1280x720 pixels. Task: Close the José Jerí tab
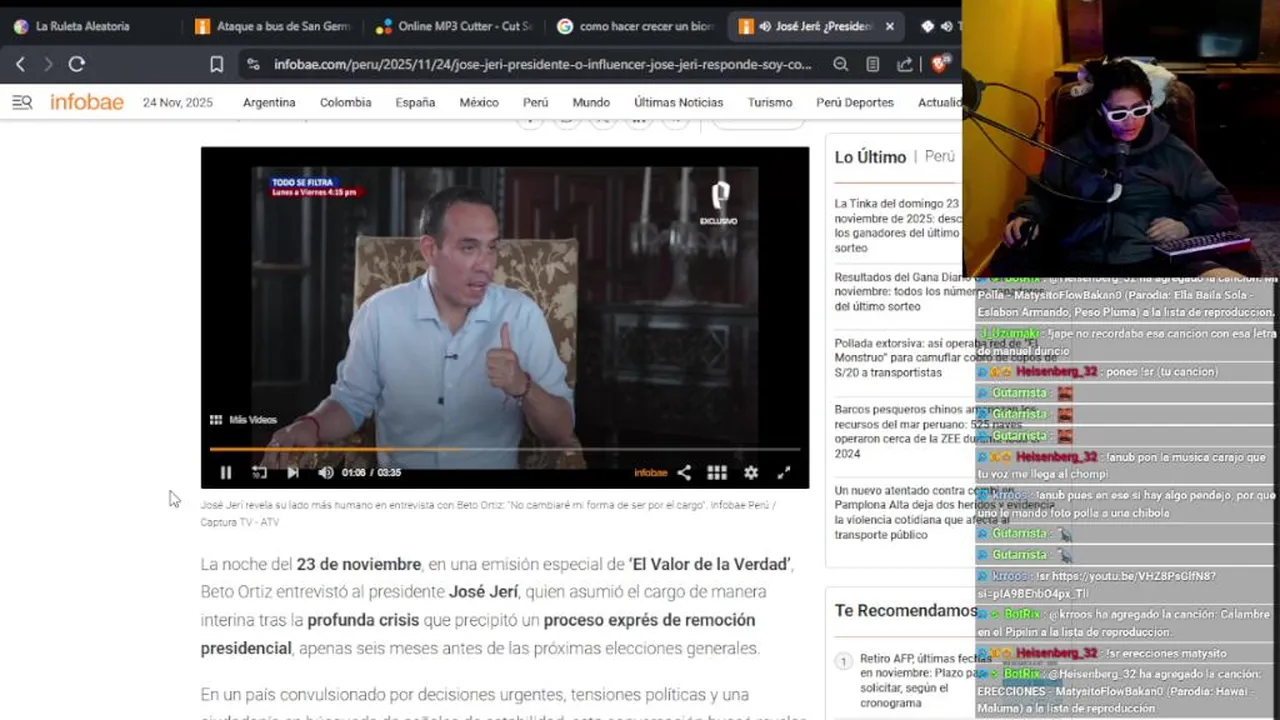click(890, 26)
